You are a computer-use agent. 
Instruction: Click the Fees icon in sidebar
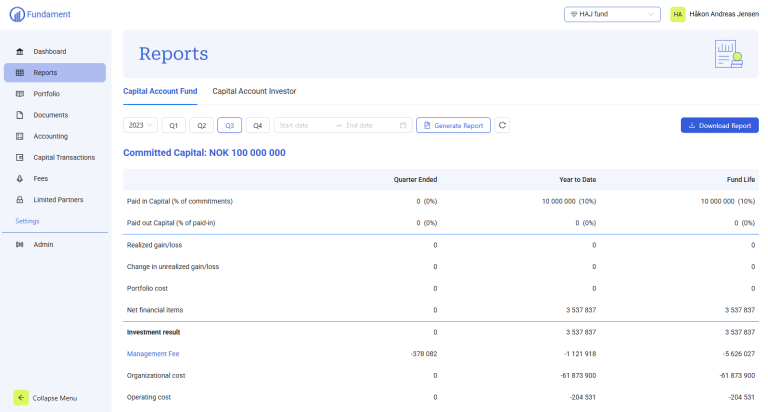[20, 179]
